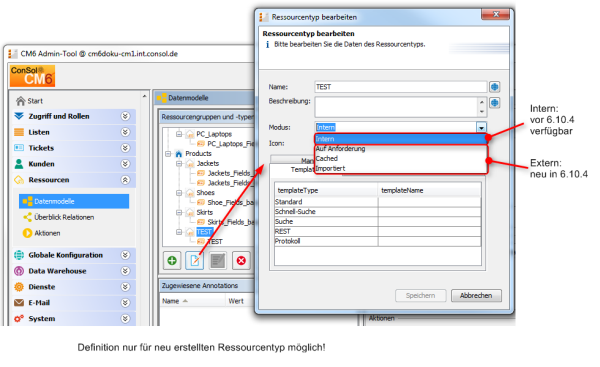The image size is (600, 367).
Task: Click the green add resource button
Action: (x=172, y=261)
